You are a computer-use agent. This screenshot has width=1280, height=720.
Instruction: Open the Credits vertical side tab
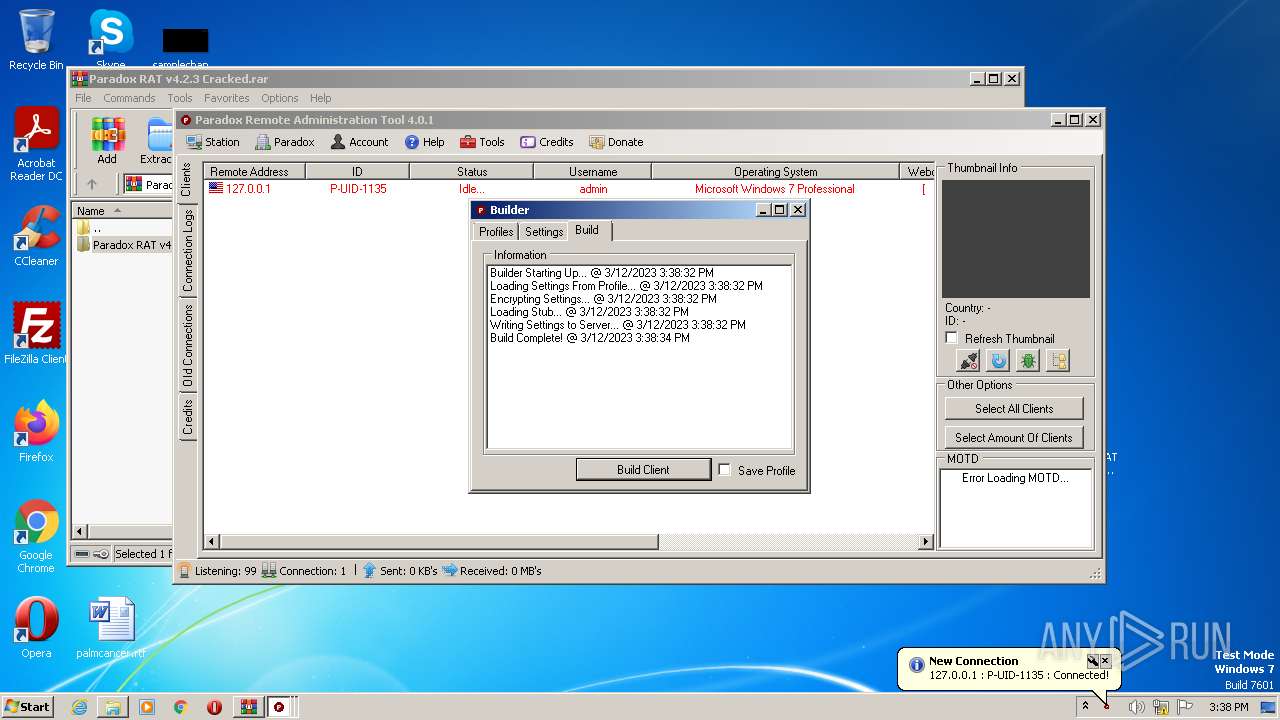(x=187, y=417)
